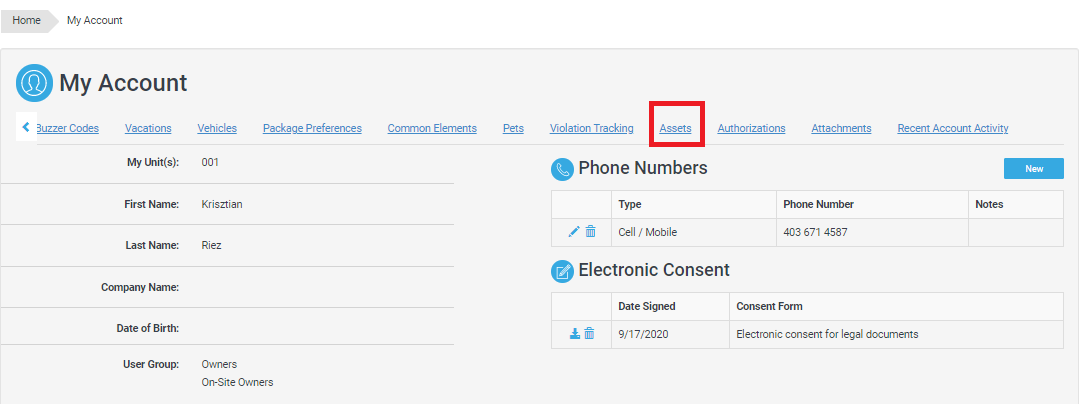
Task: Delete the electronic consent record
Action: (x=589, y=334)
